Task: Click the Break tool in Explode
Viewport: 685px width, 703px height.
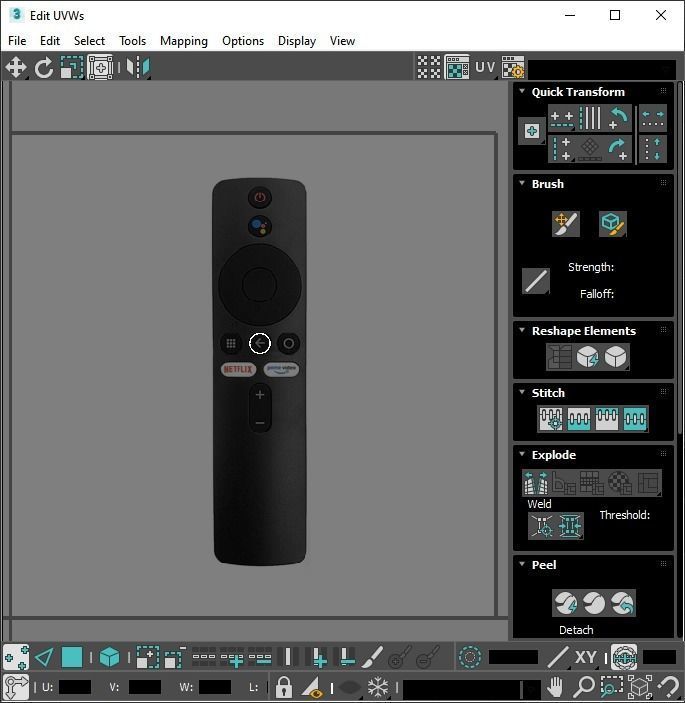Action: [x=536, y=483]
